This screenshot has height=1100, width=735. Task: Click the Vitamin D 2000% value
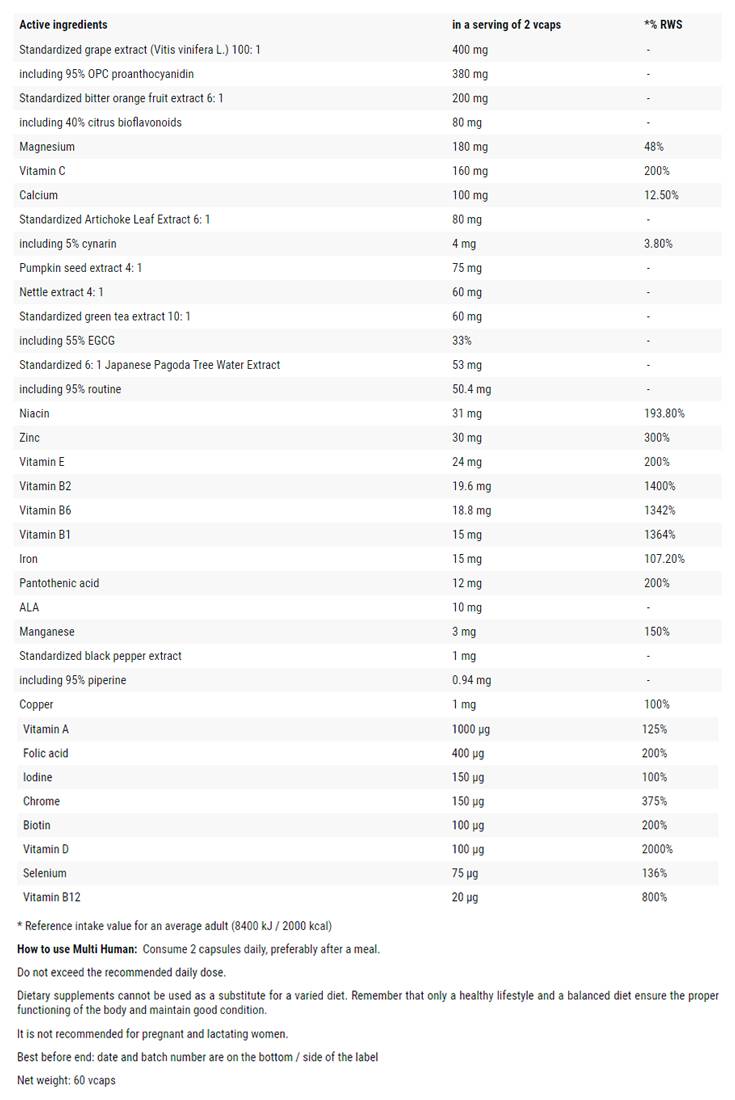click(x=657, y=849)
